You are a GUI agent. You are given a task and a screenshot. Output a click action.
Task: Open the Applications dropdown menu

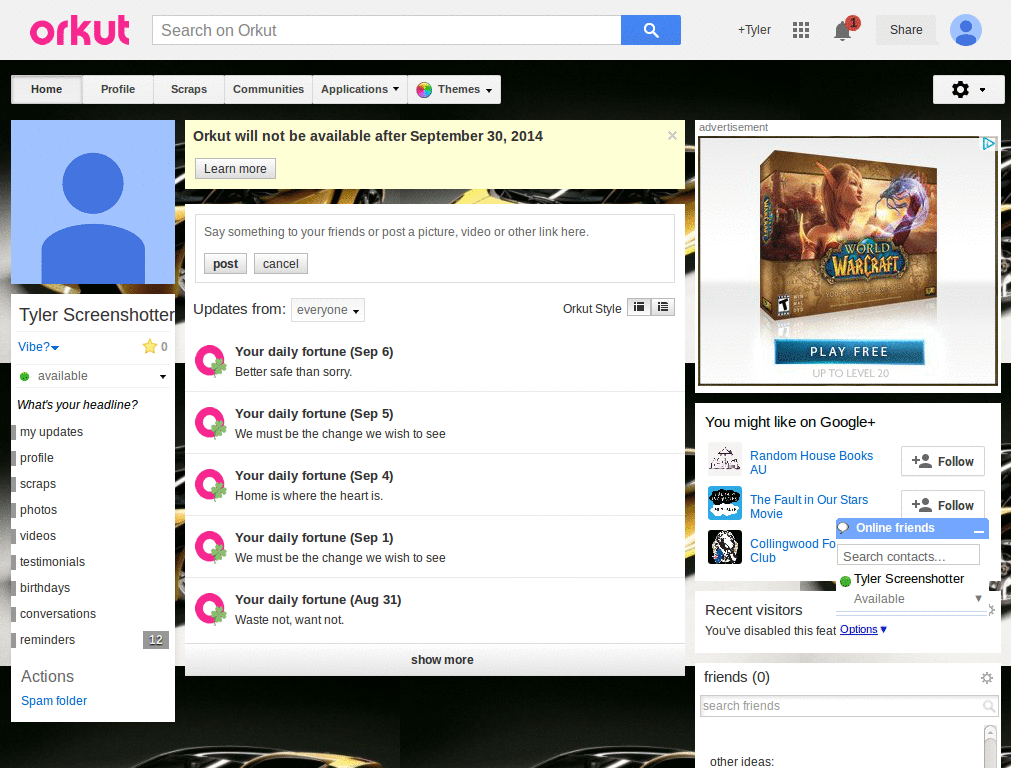pos(360,89)
